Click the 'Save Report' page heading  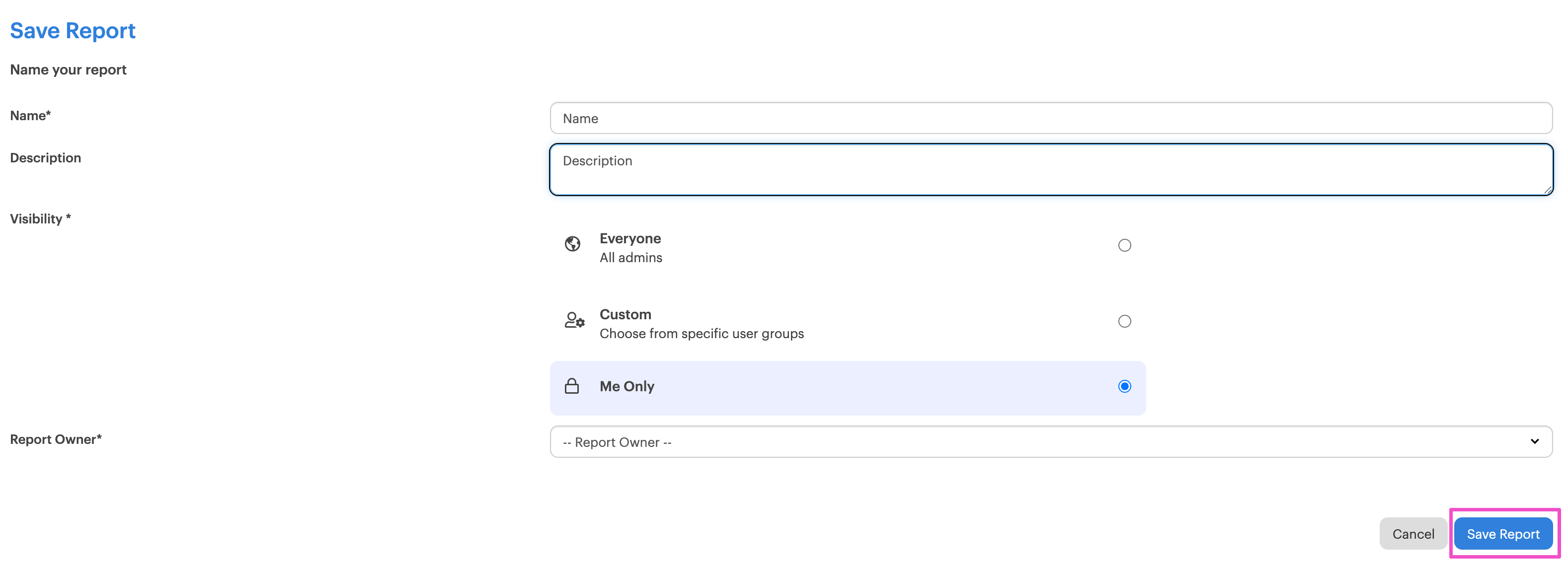[73, 30]
